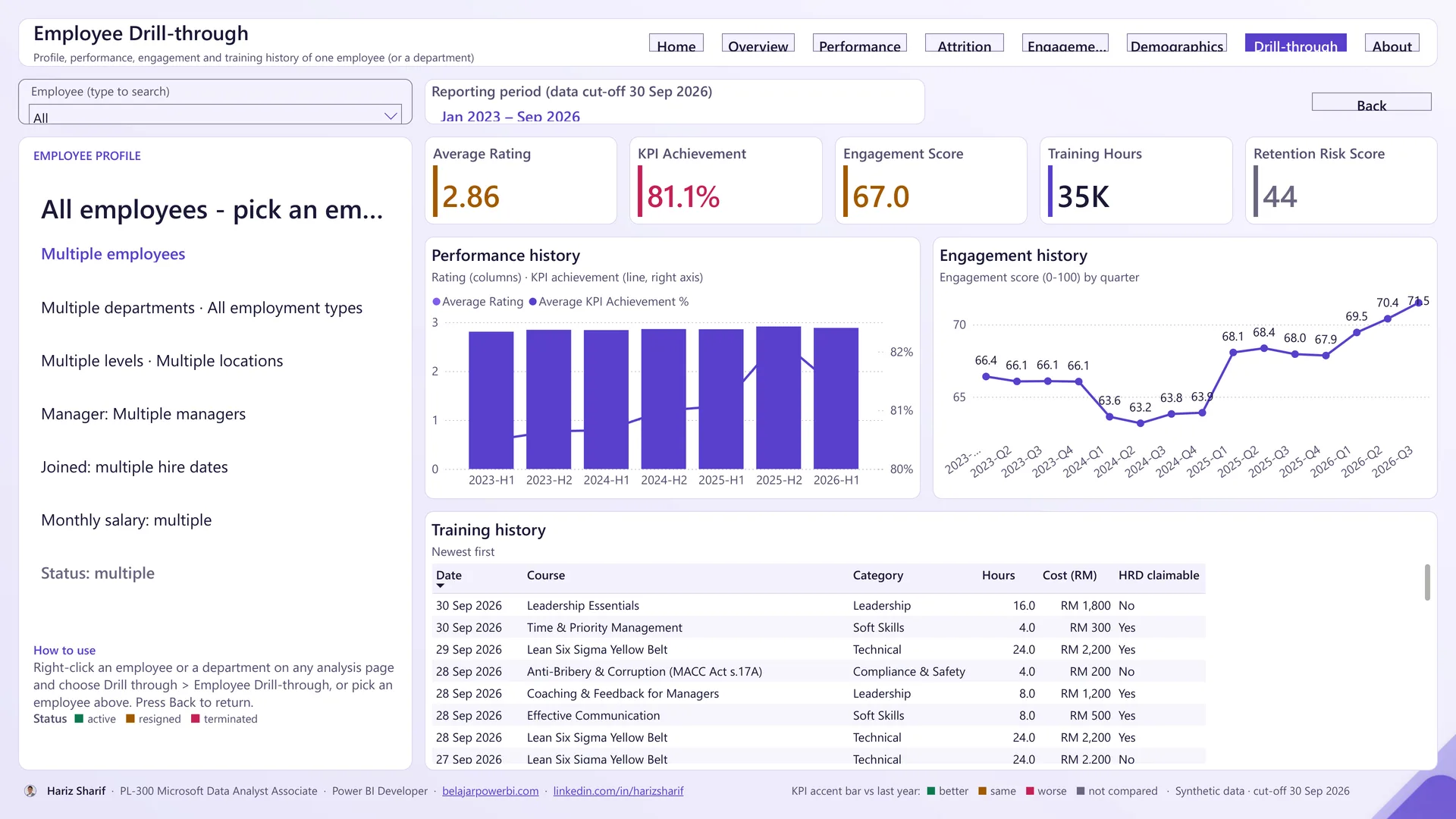Click the KPI Achievement 81.1% card
The image size is (1456, 819).
tap(726, 180)
